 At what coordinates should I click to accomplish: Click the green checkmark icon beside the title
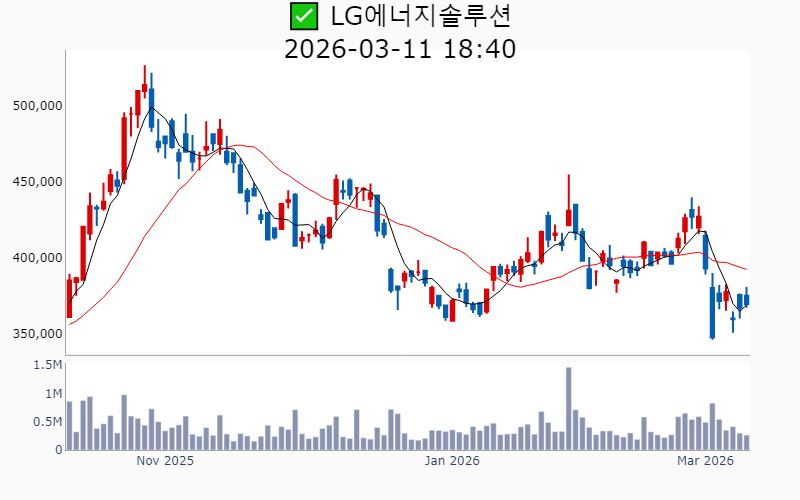pyautogui.click(x=303, y=16)
